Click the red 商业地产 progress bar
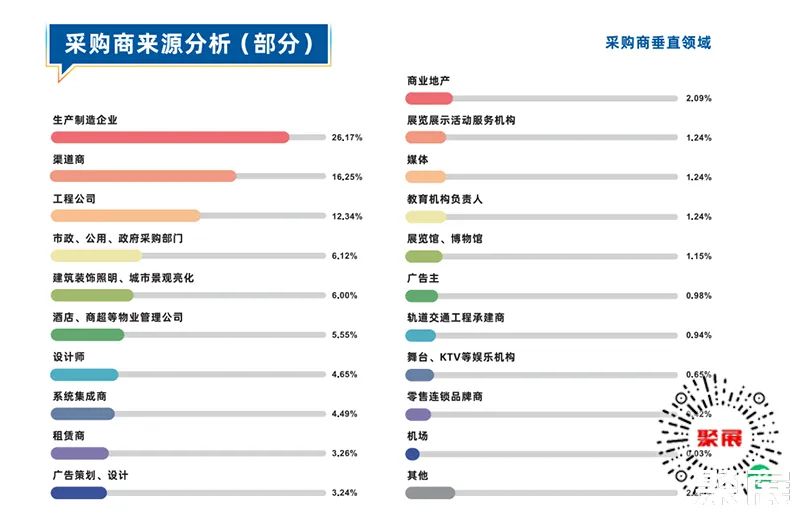801x515 pixels. (x=429, y=98)
